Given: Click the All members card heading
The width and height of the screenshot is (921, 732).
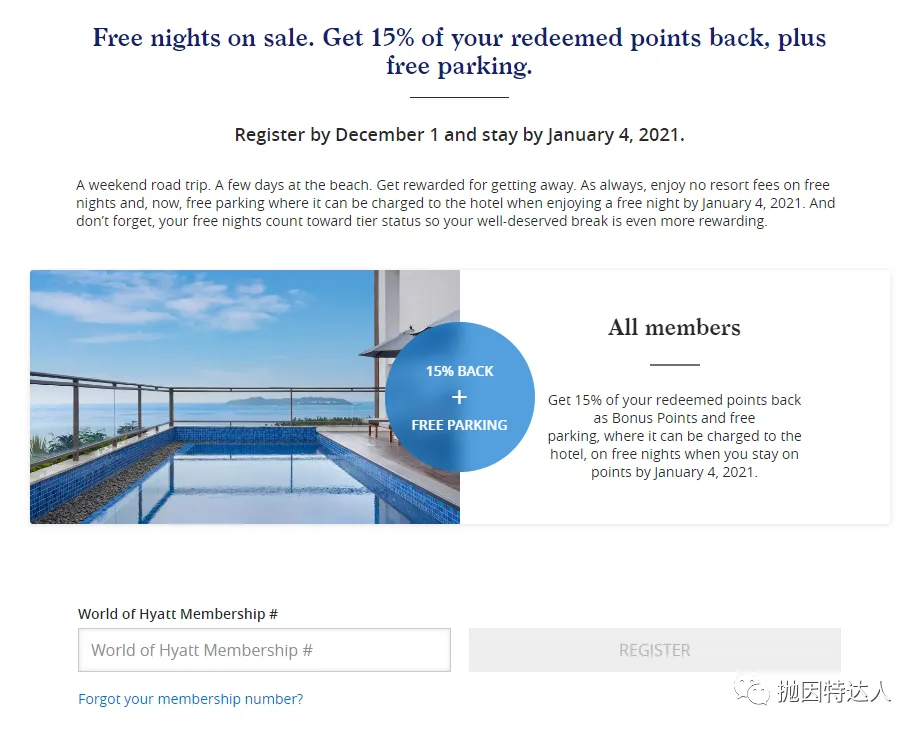Looking at the screenshot, I should click(674, 327).
